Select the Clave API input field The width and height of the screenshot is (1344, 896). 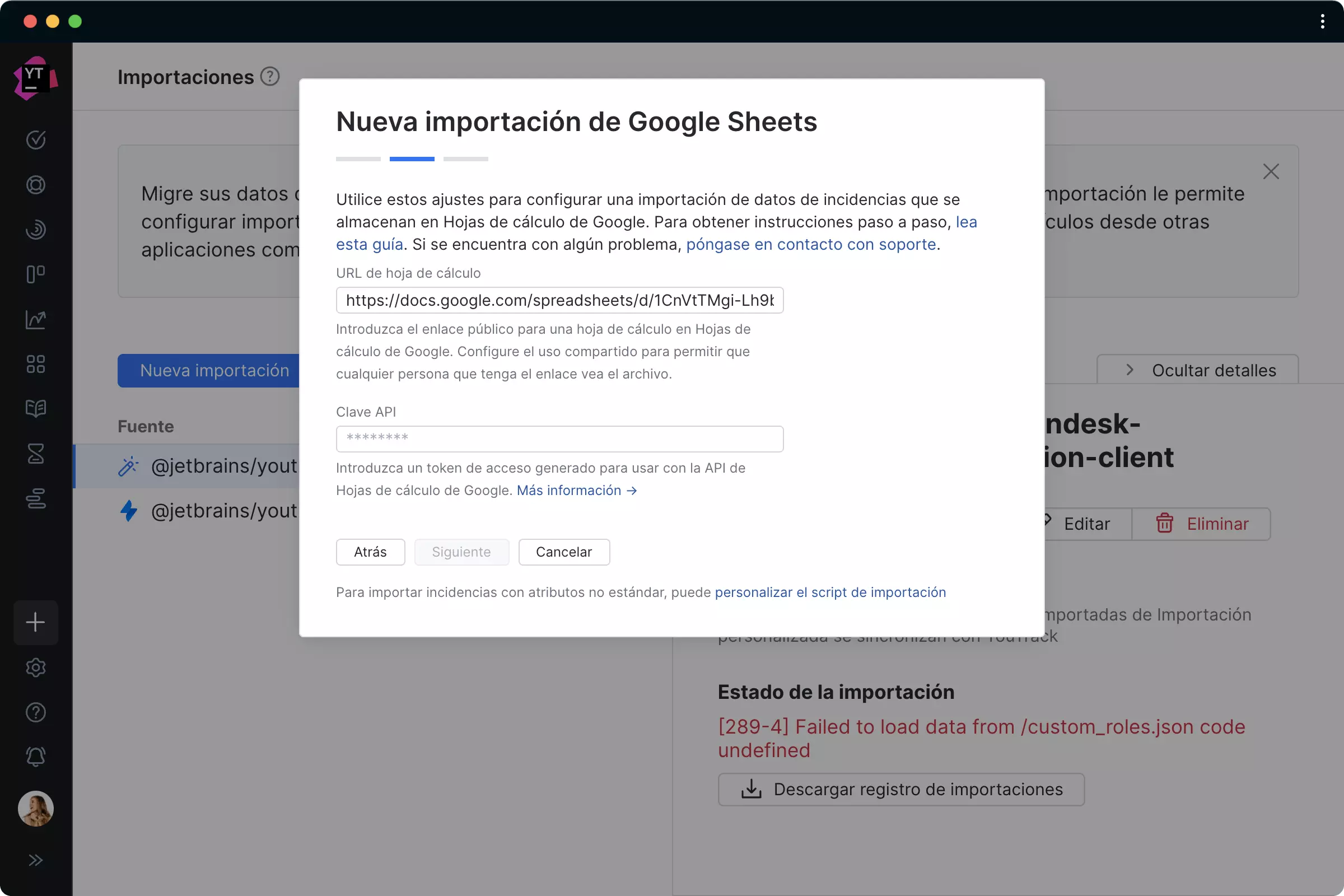pos(559,439)
